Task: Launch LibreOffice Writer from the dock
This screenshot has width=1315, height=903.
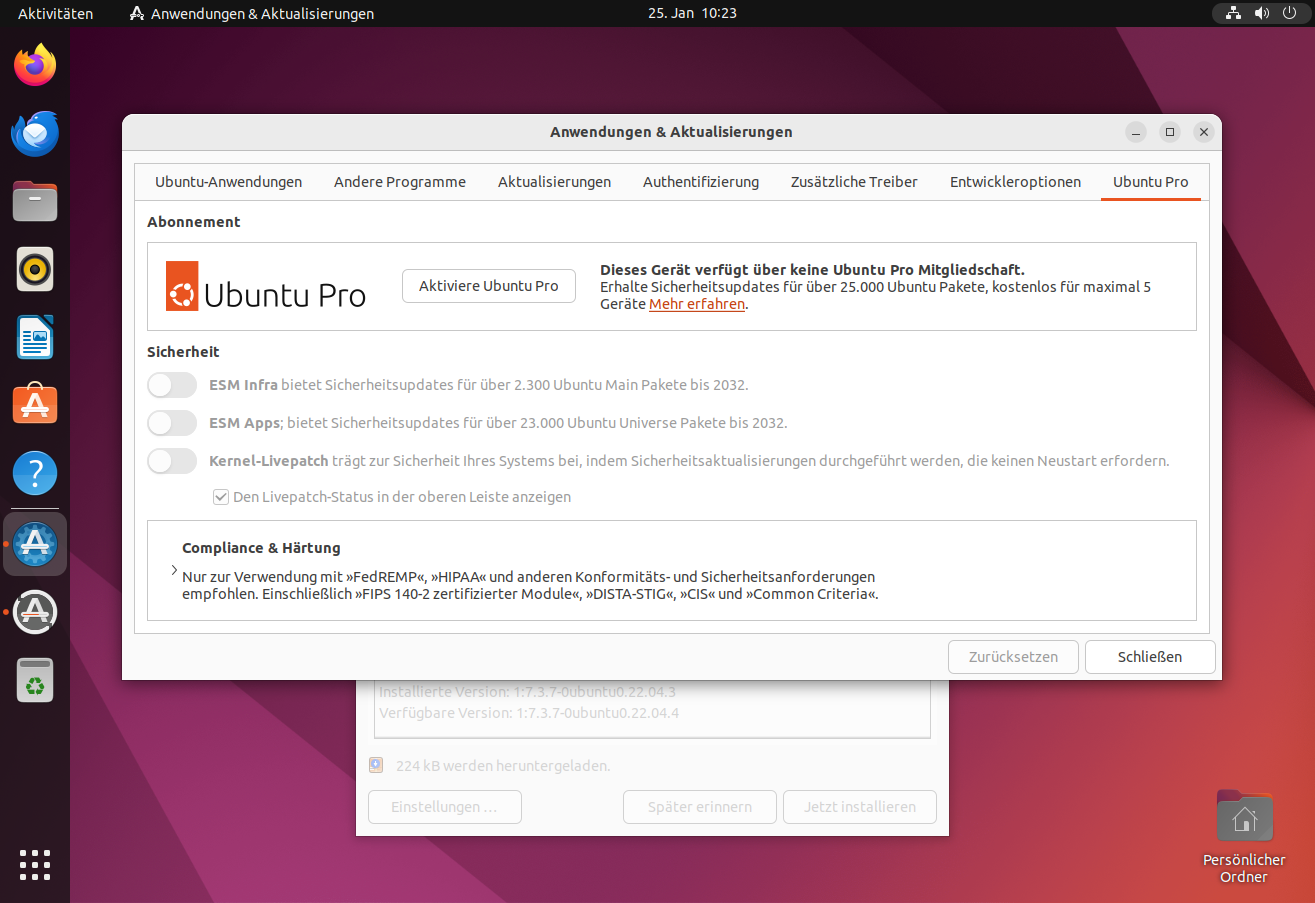Action: pos(35,337)
